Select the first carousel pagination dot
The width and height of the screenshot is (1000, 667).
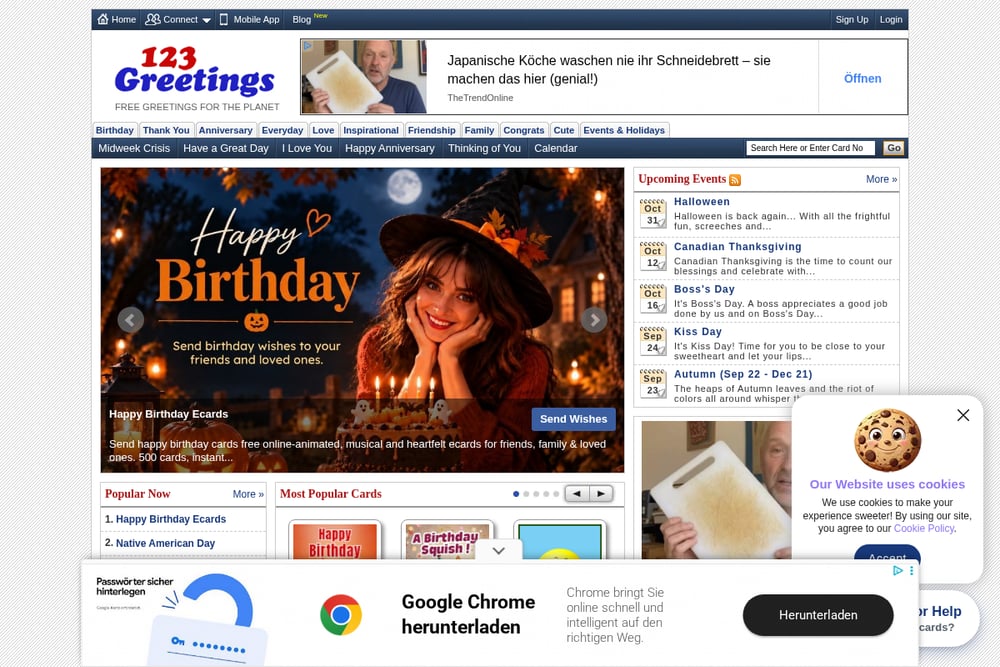pyautogui.click(x=516, y=494)
